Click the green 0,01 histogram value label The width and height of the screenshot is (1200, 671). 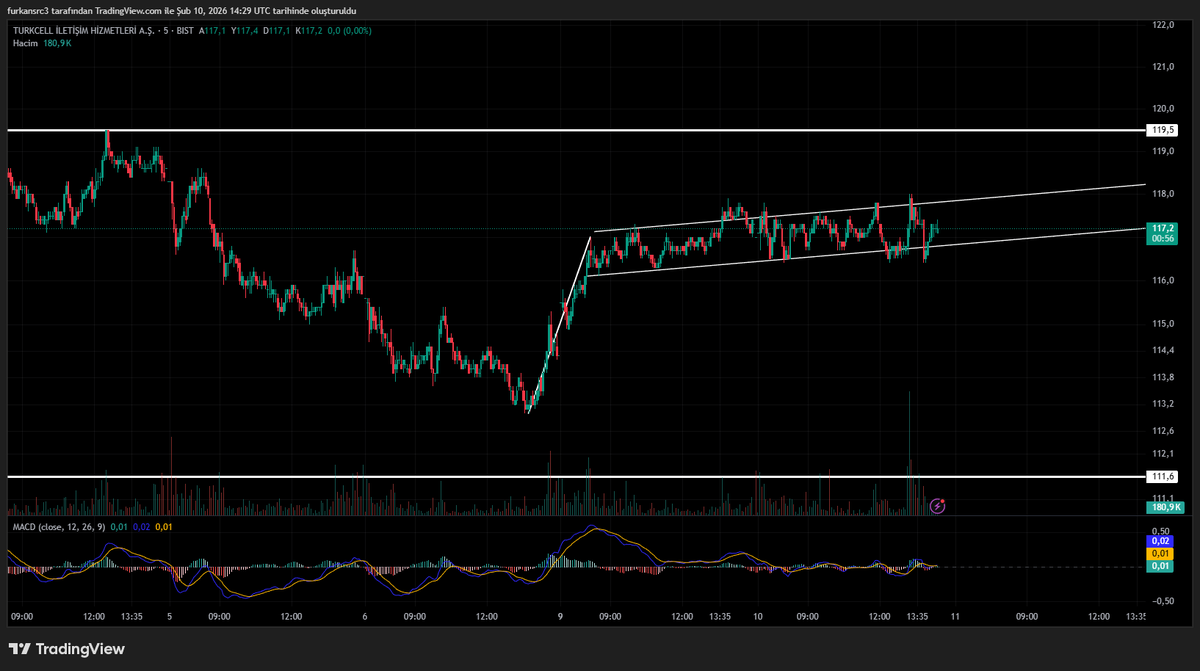(x=1162, y=567)
